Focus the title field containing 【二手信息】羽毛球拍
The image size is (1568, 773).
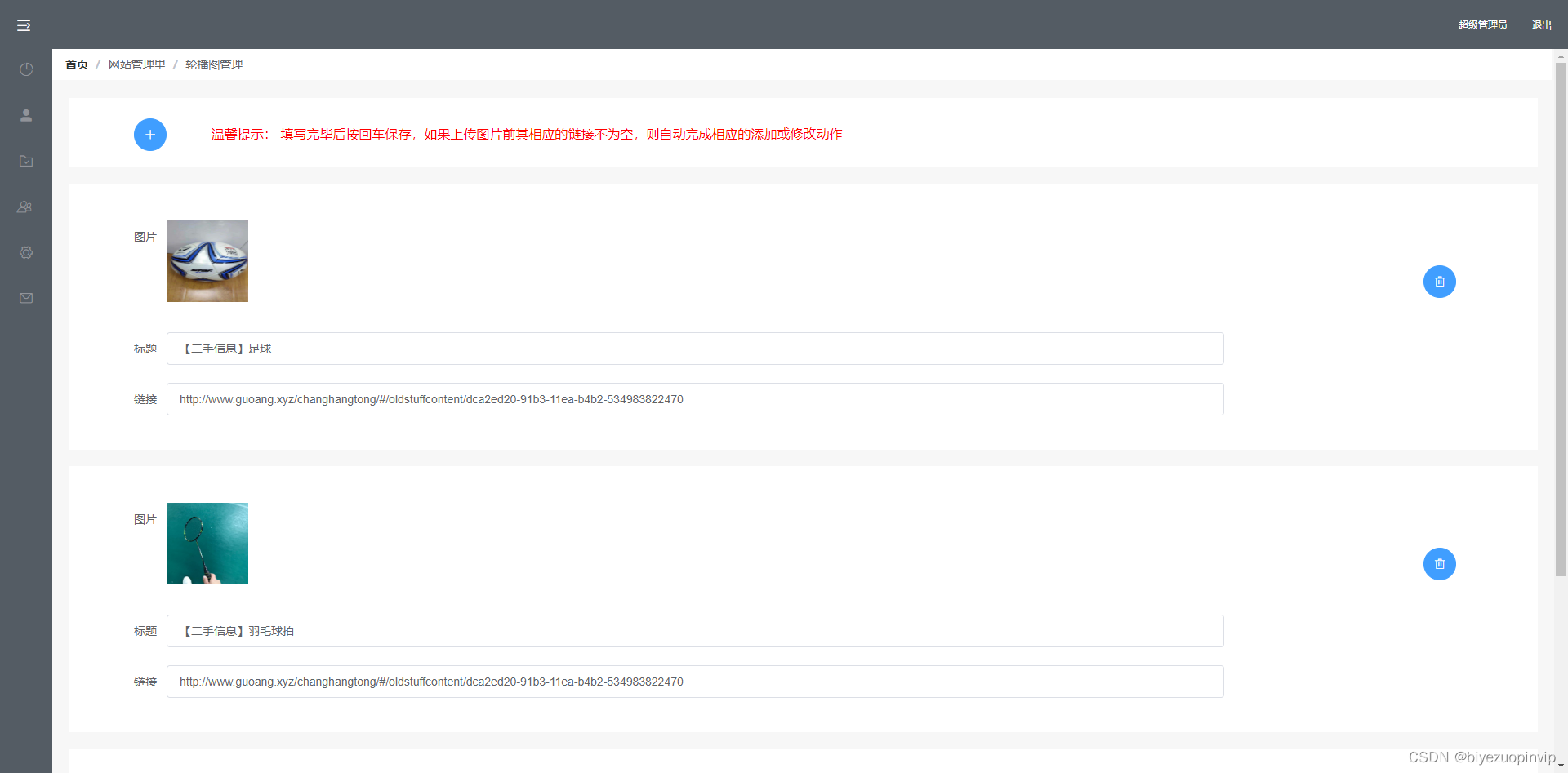pyautogui.click(x=695, y=631)
